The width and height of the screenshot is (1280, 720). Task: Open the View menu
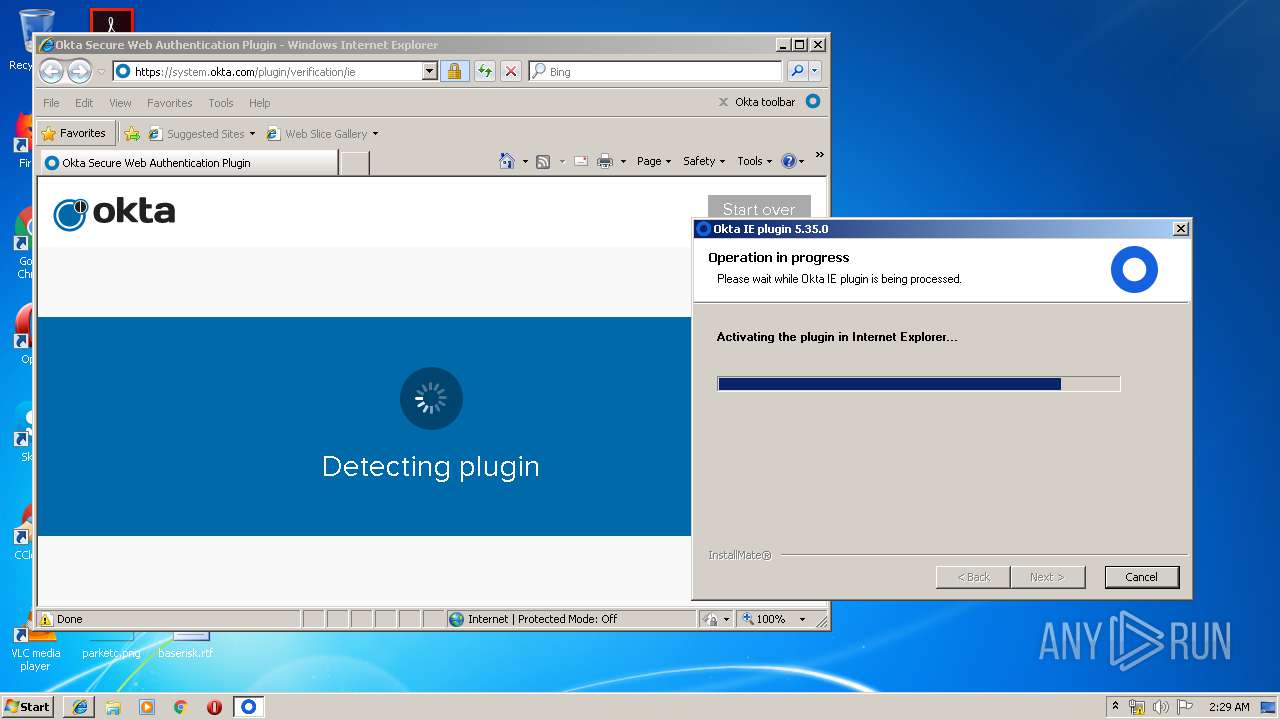pos(120,103)
